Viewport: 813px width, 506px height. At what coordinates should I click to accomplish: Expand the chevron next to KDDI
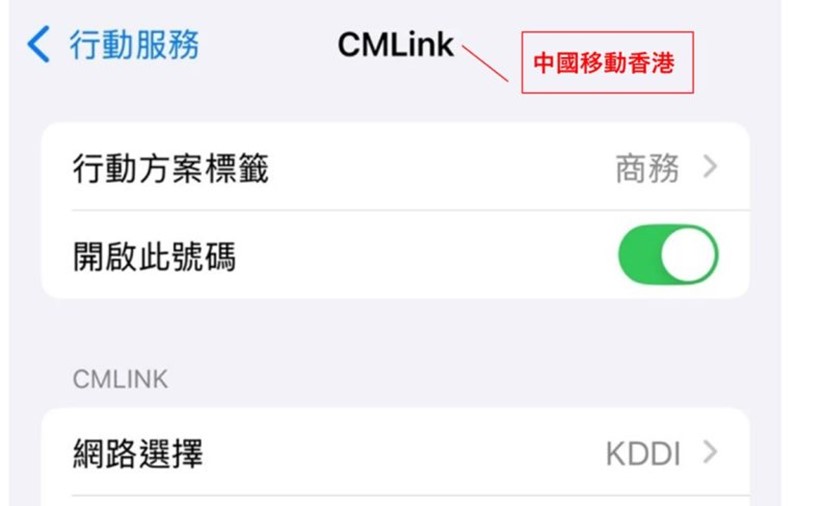coord(710,452)
